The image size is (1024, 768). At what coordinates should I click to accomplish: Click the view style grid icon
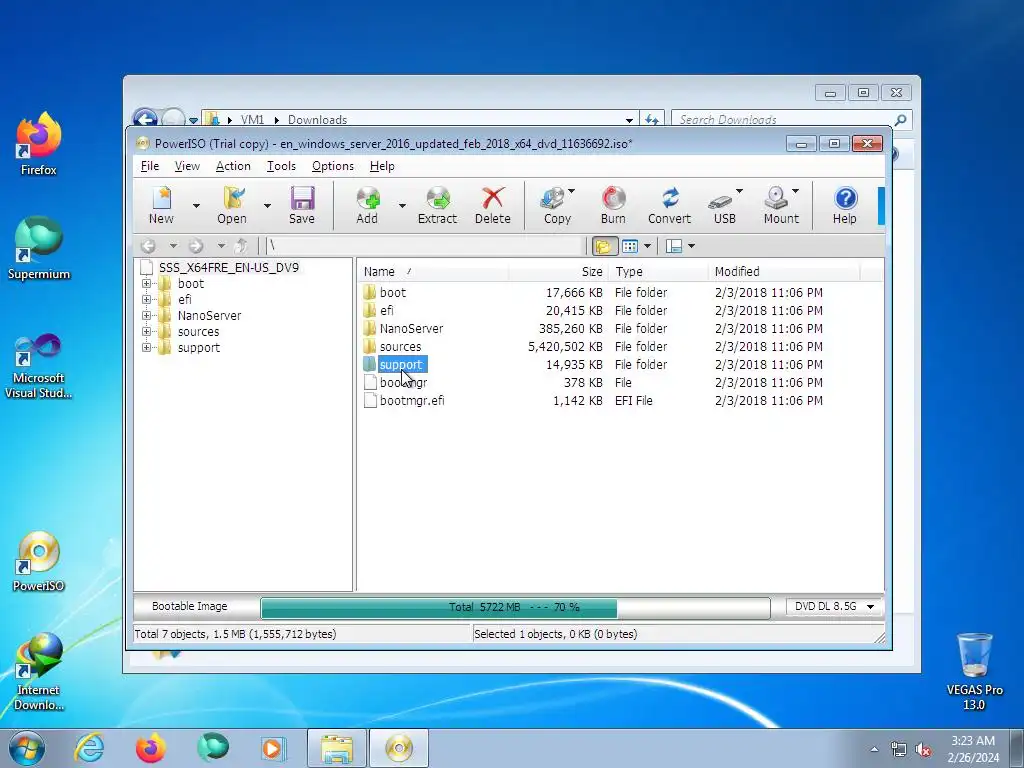[x=630, y=246]
